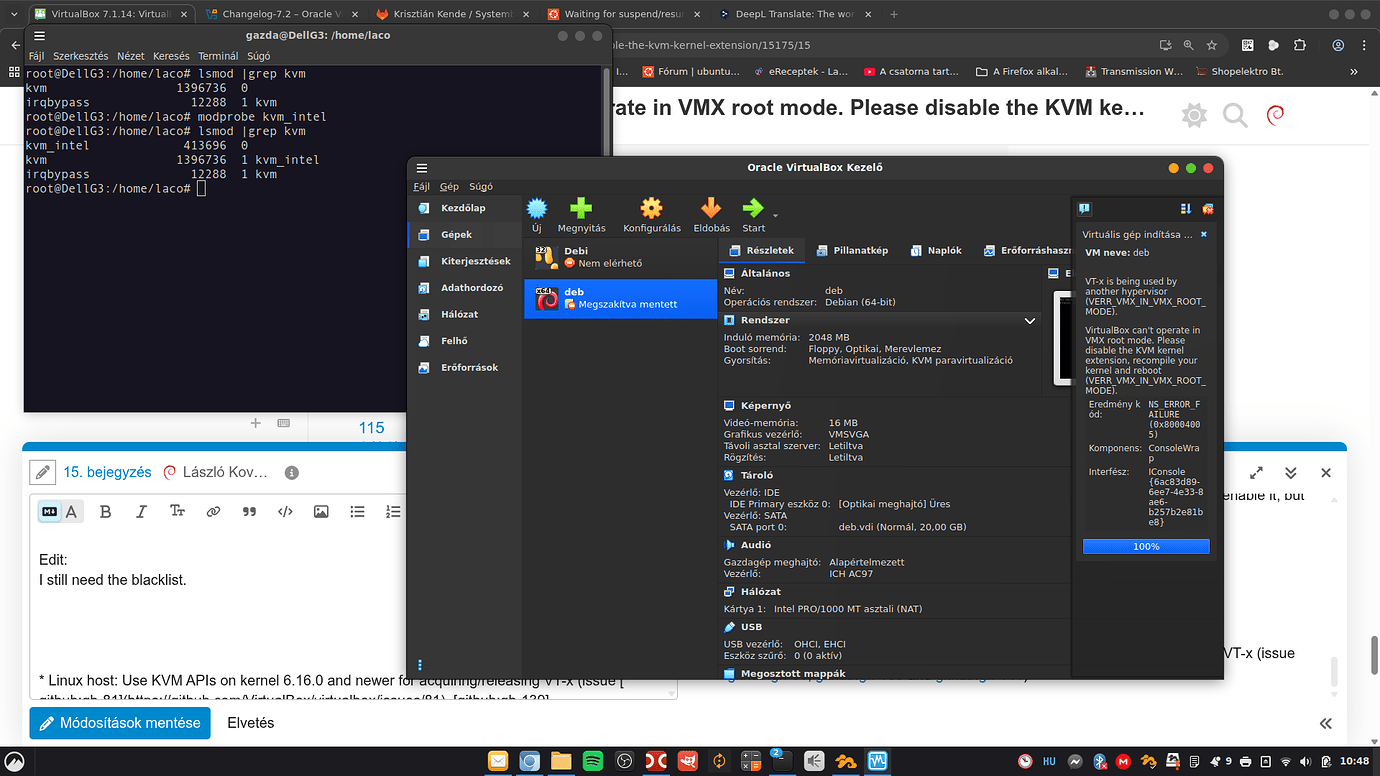
Task: Insert preformatted code in the post editor
Action: tap(285, 511)
